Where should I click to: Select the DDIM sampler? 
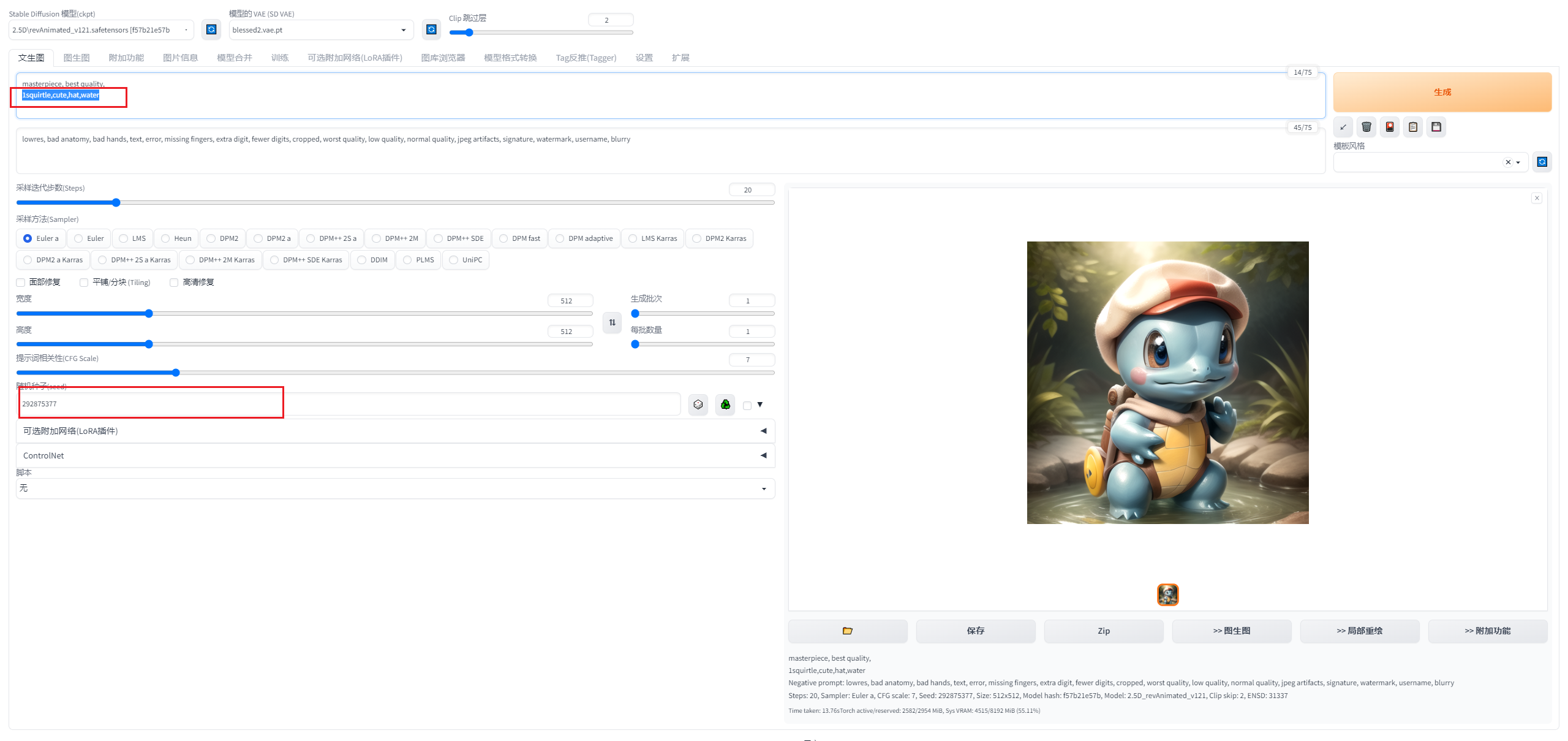(x=372, y=260)
